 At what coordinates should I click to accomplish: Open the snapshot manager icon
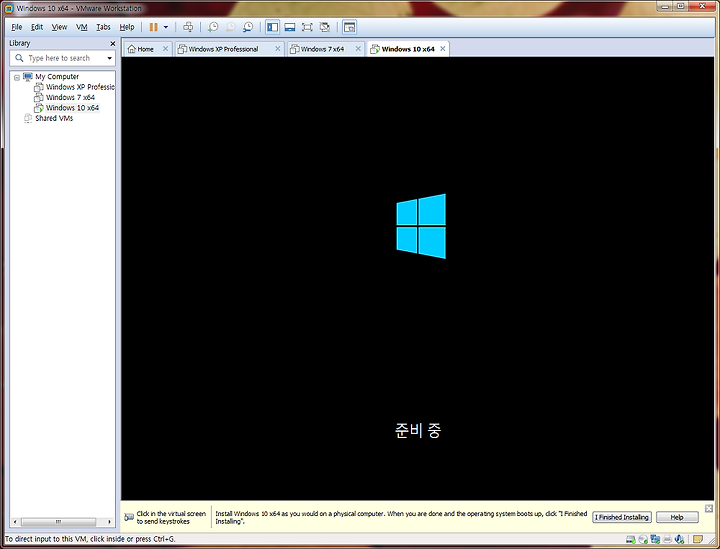pyautogui.click(x=248, y=27)
